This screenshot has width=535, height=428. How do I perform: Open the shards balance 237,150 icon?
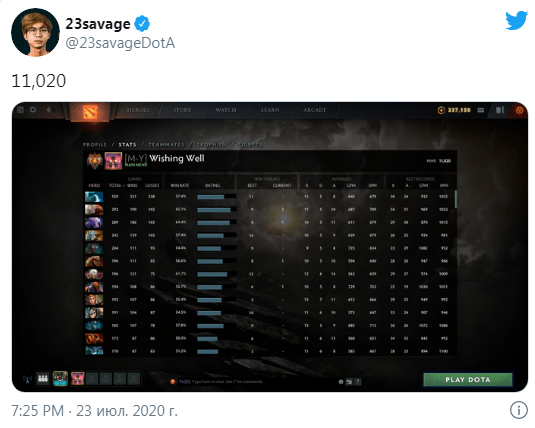coord(441,110)
